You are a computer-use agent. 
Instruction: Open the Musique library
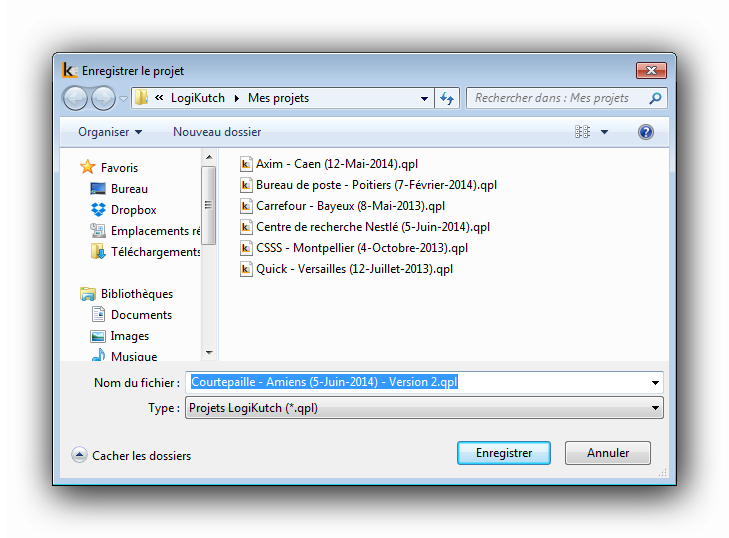(x=134, y=356)
